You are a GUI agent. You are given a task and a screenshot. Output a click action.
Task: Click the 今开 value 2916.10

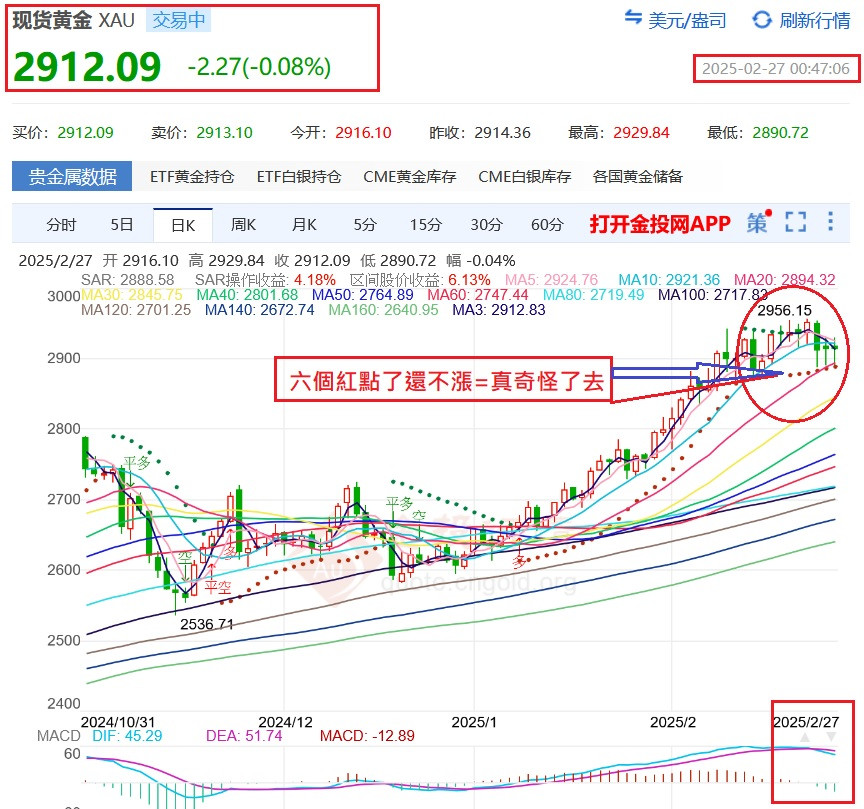click(x=363, y=133)
